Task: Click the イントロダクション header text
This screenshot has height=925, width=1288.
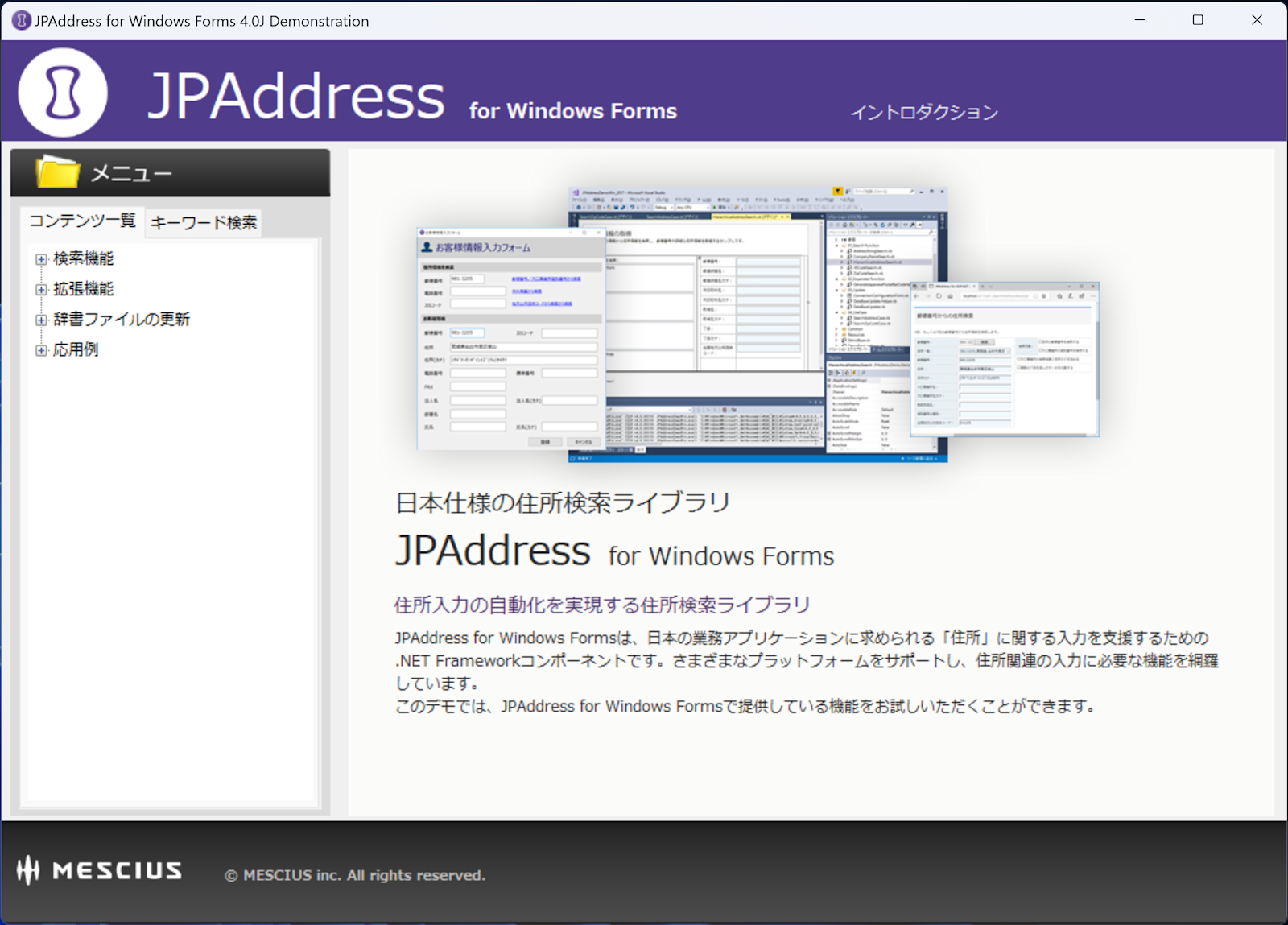Action: coord(924,113)
